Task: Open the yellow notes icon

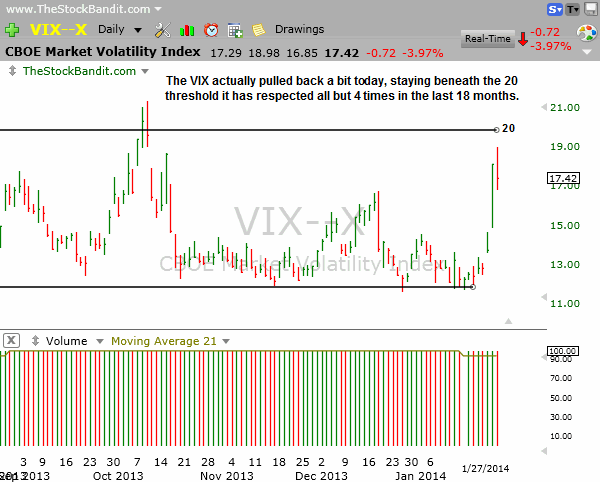Action: point(259,29)
